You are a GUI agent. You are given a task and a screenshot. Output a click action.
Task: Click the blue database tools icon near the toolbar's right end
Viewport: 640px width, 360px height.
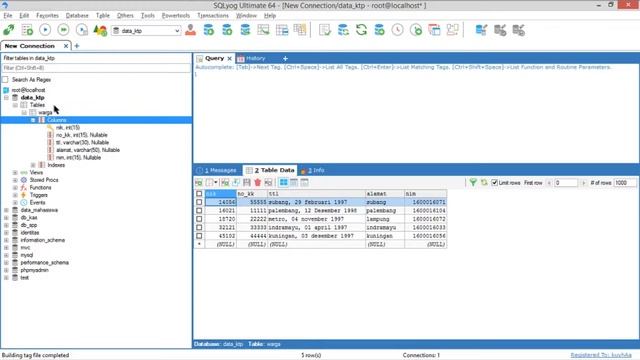coord(481,30)
